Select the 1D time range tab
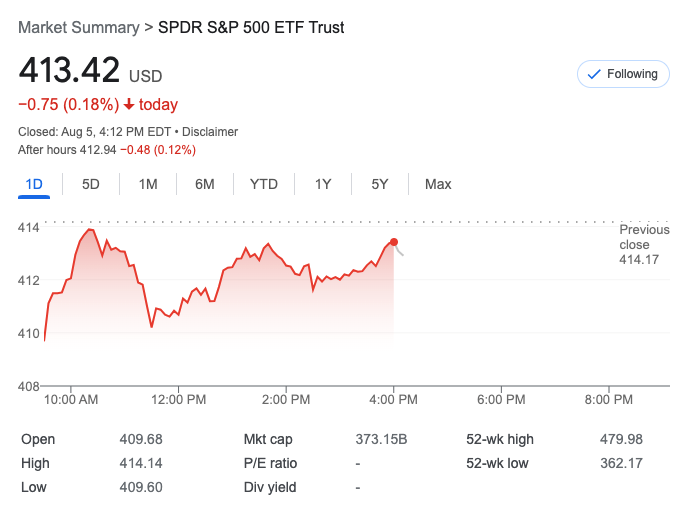 coord(34,184)
